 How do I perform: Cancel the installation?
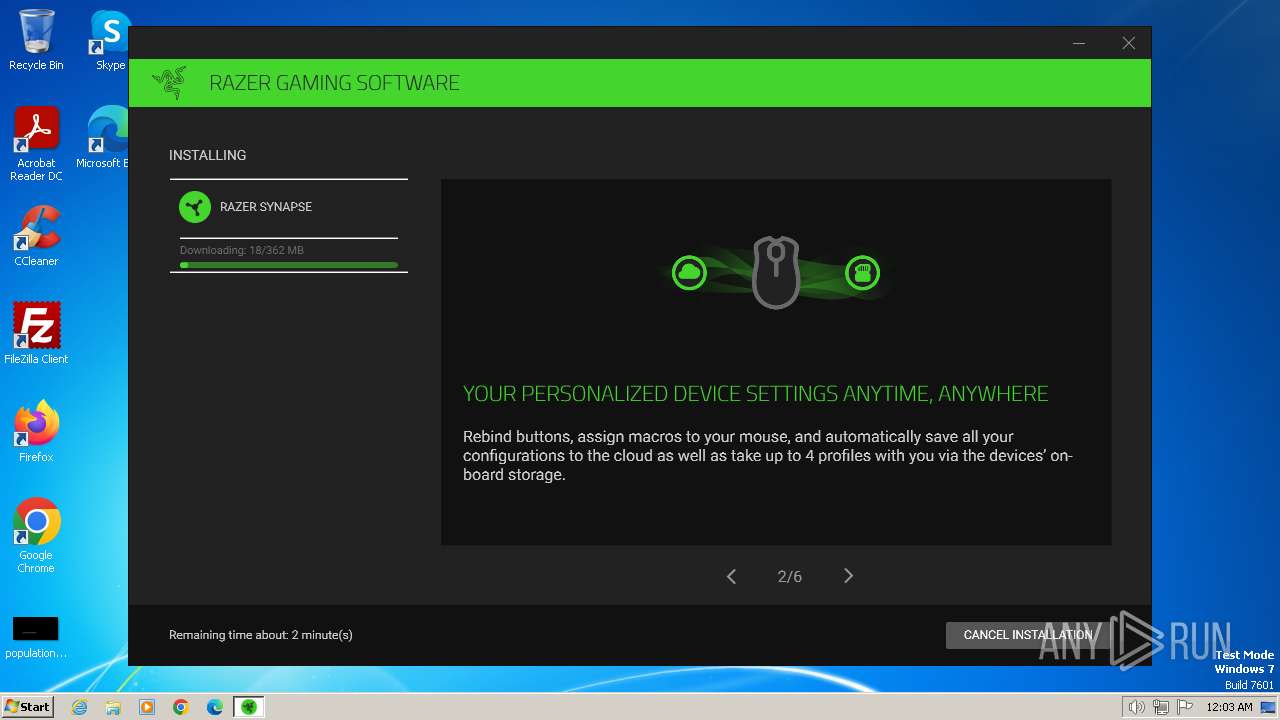(x=1028, y=635)
